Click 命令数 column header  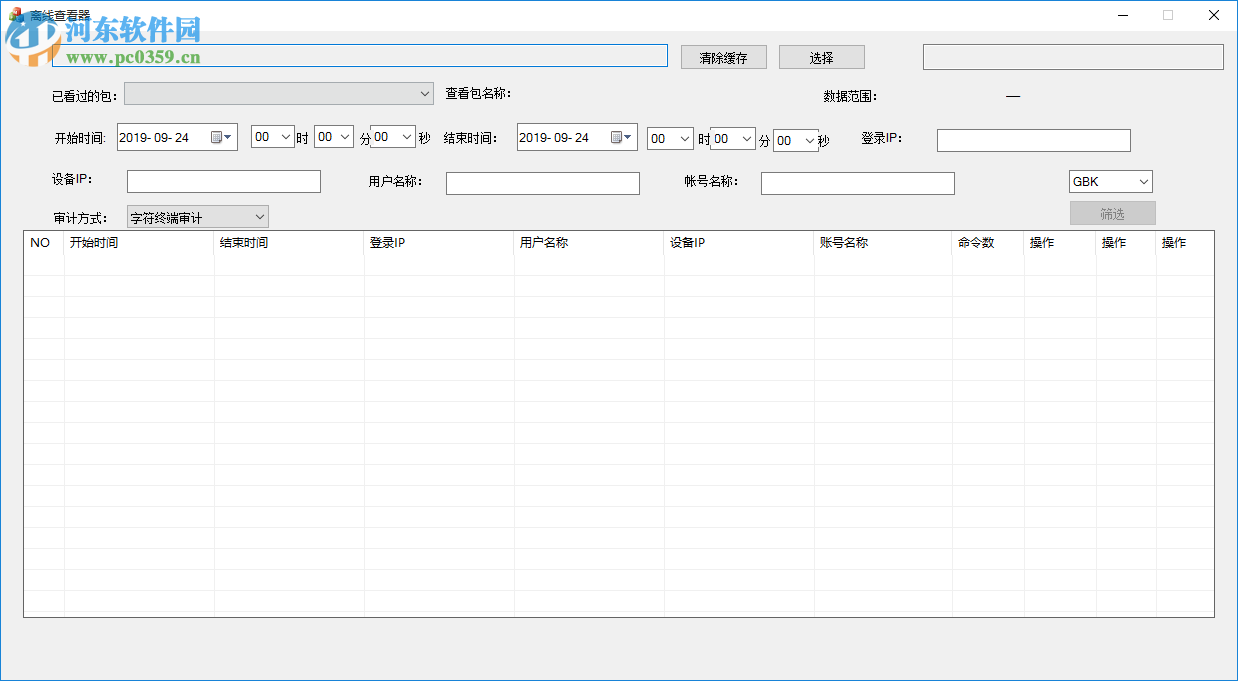988,243
